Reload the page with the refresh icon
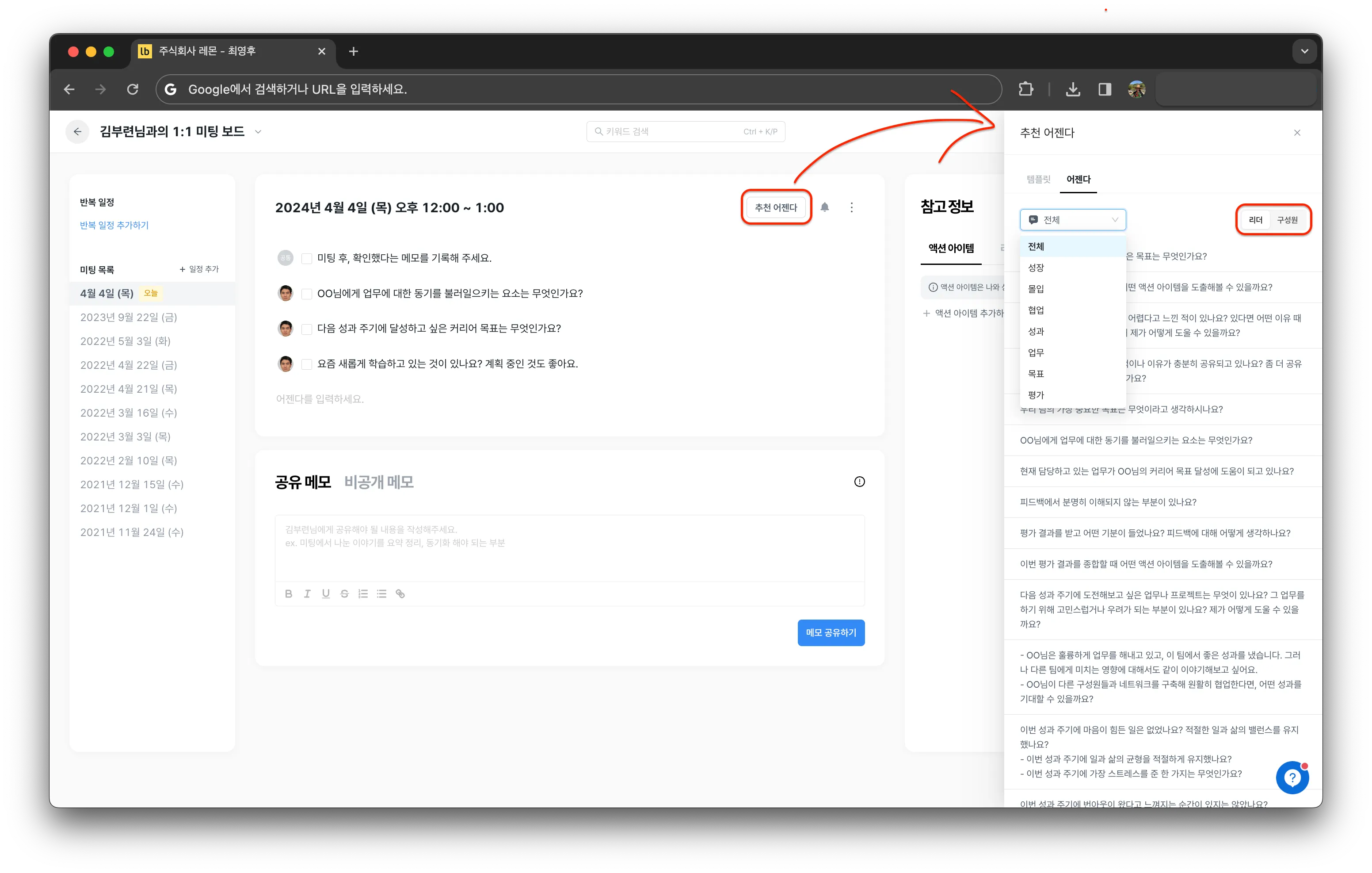The height and width of the screenshot is (873, 1372). point(133,89)
